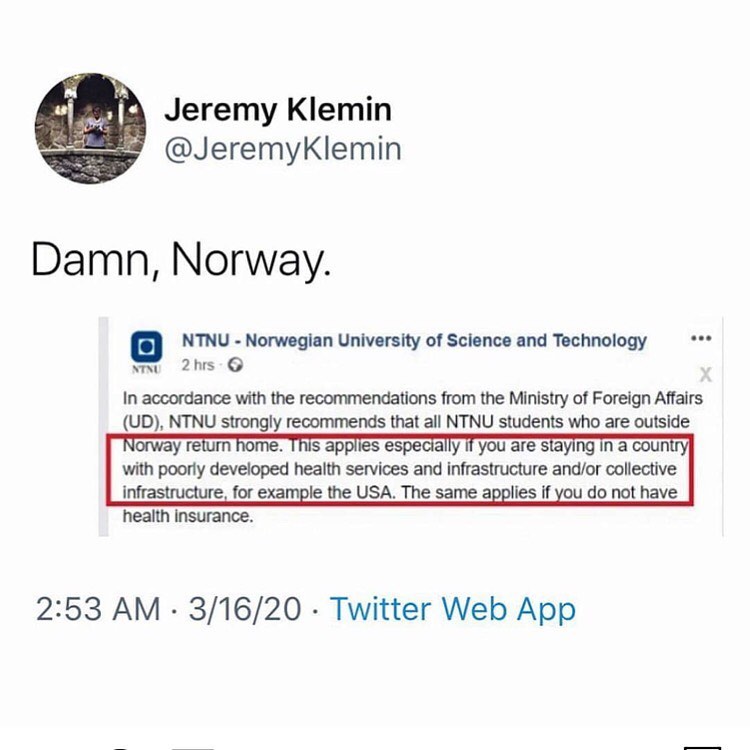Open the NTNU Norwegian University page name
The width and height of the screenshot is (750, 750).
click(x=414, y=340)
